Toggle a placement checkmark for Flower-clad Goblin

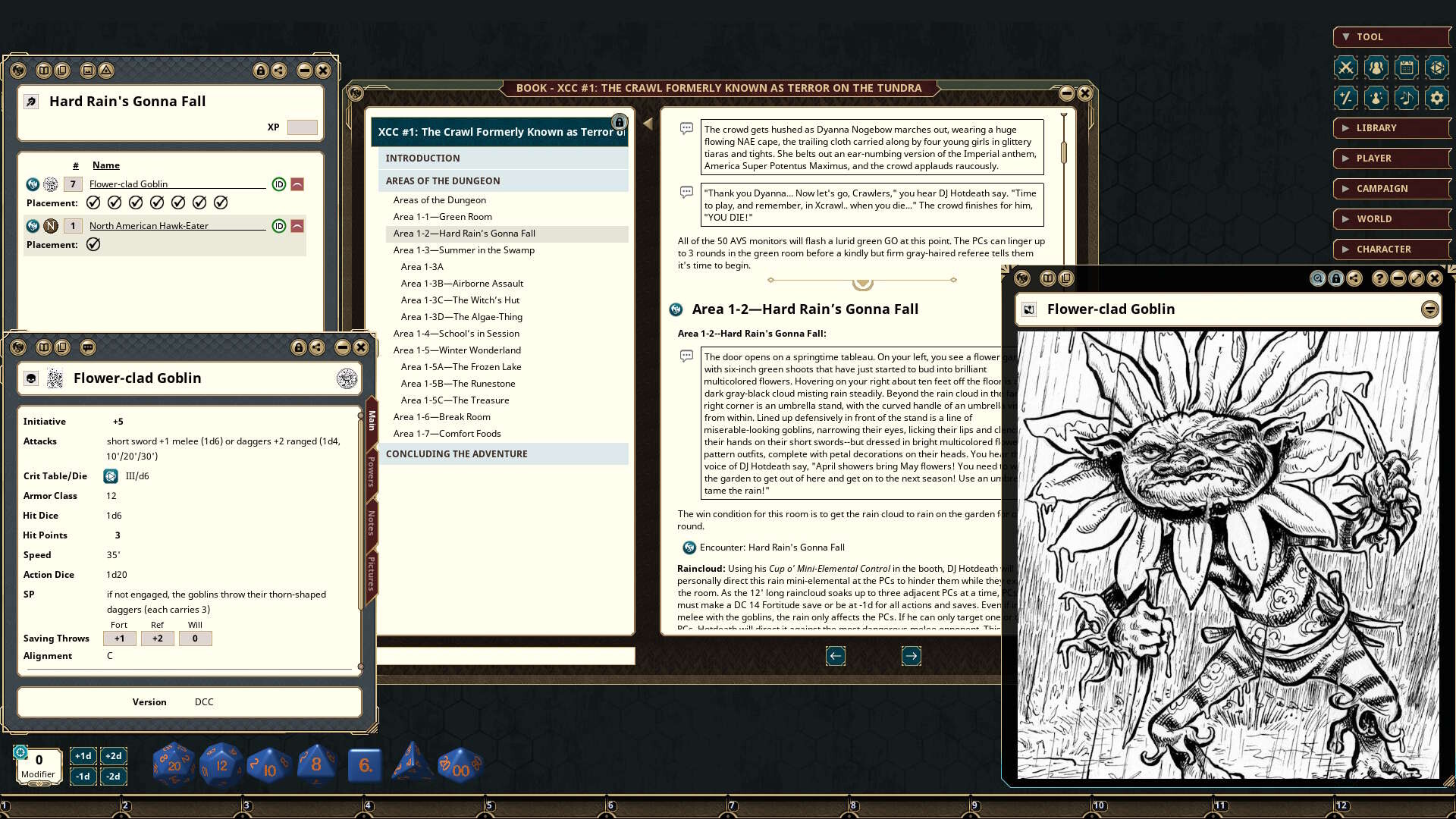[x=95, y=202]
